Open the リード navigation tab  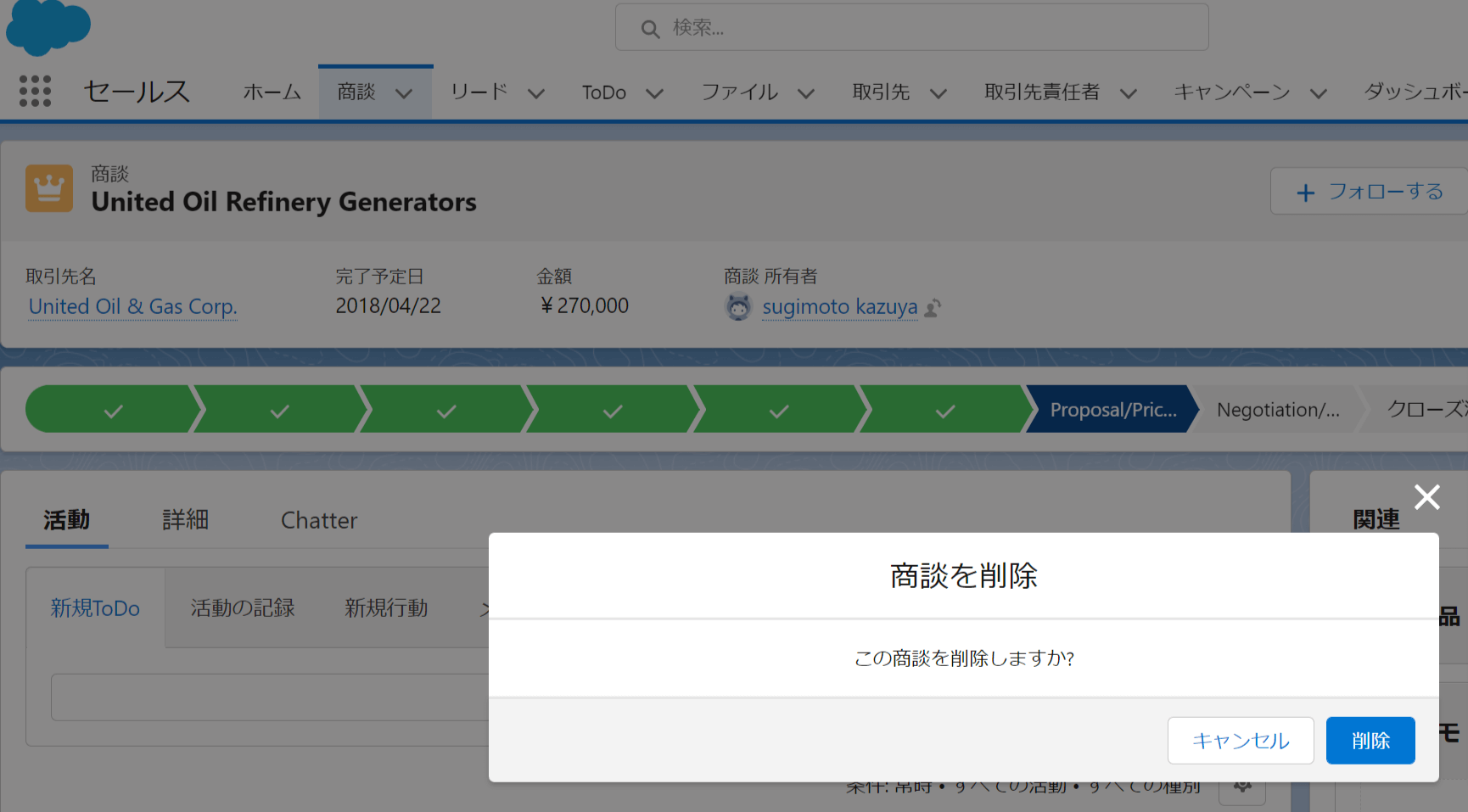click(479, 92)
